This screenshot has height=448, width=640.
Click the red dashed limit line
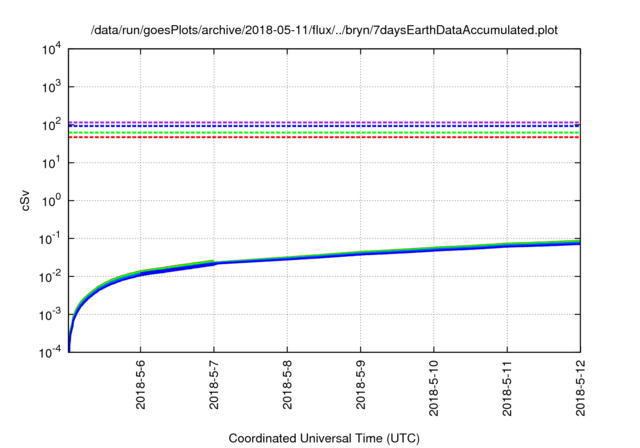click(324, 137)
